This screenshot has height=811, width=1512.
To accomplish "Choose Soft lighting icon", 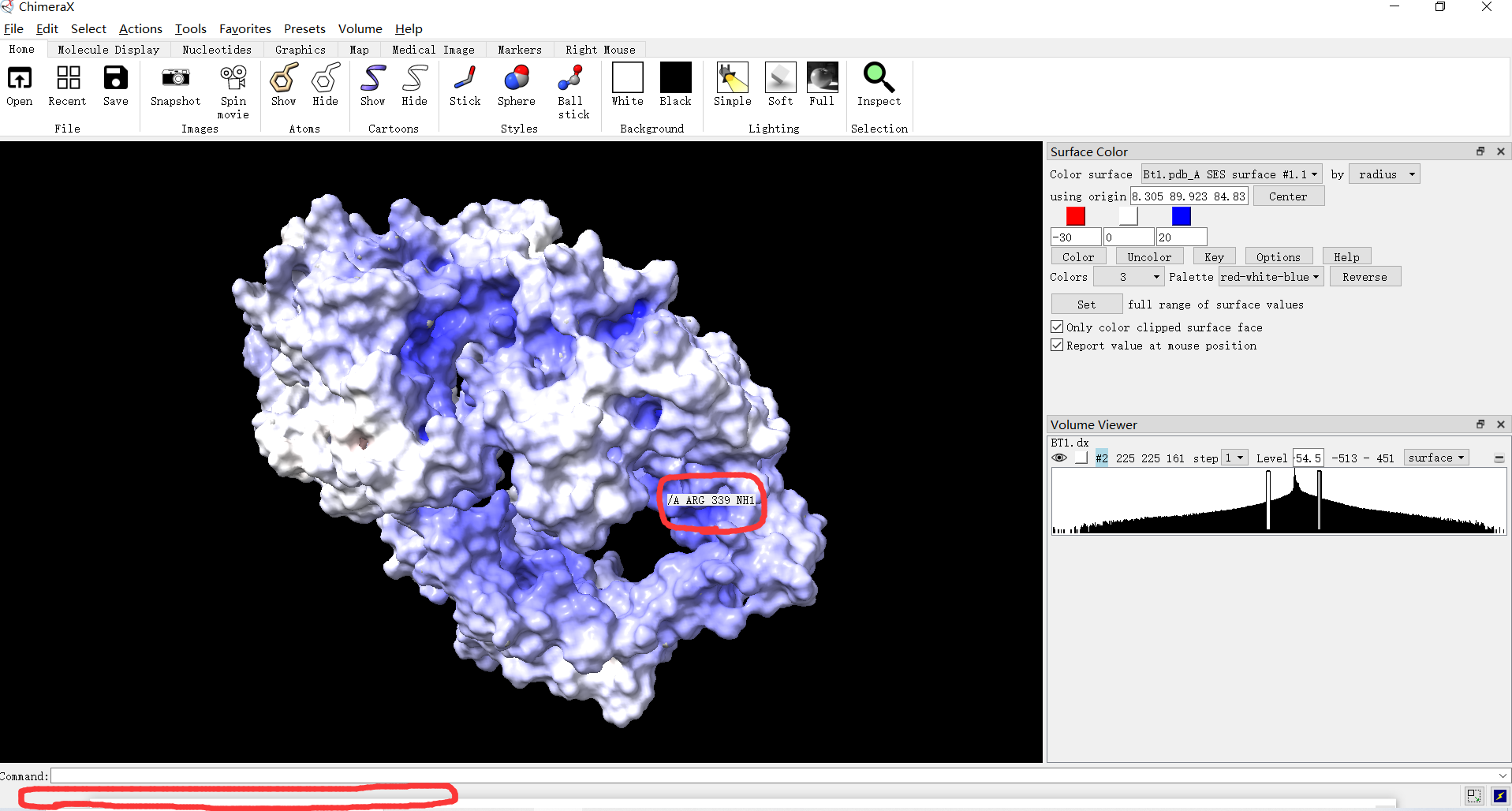I will point(780,79).
